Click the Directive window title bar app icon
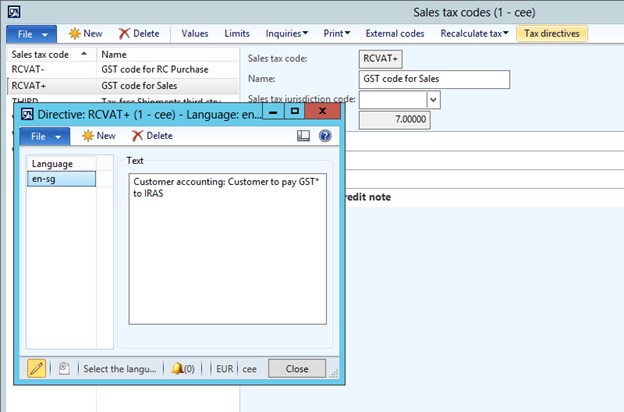 27,114
